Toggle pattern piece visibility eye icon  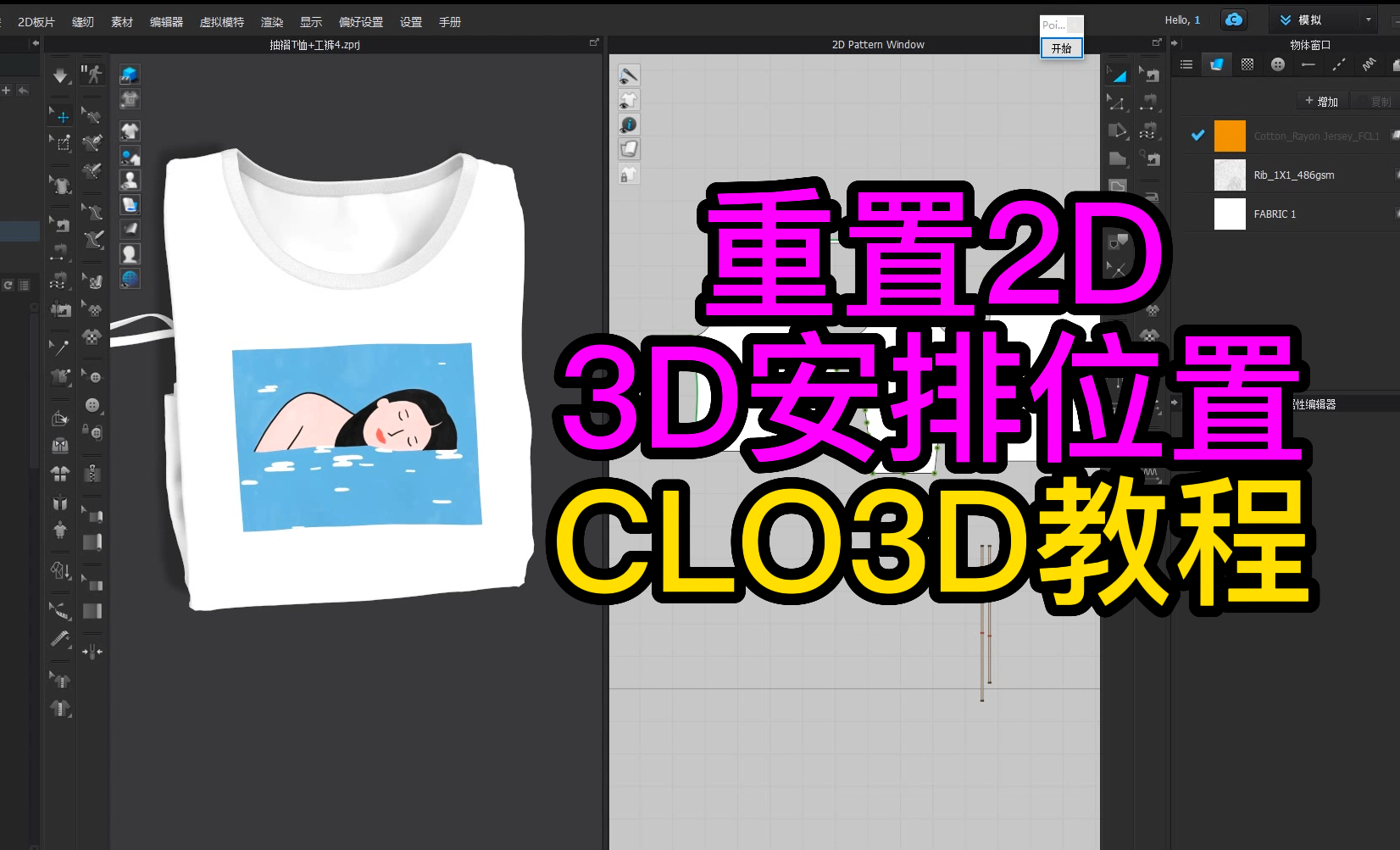pyautogui.click(x=629, y=100)
